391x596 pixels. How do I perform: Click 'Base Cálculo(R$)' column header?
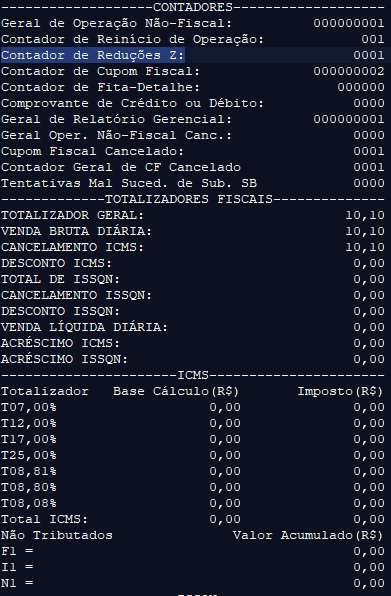176,391
